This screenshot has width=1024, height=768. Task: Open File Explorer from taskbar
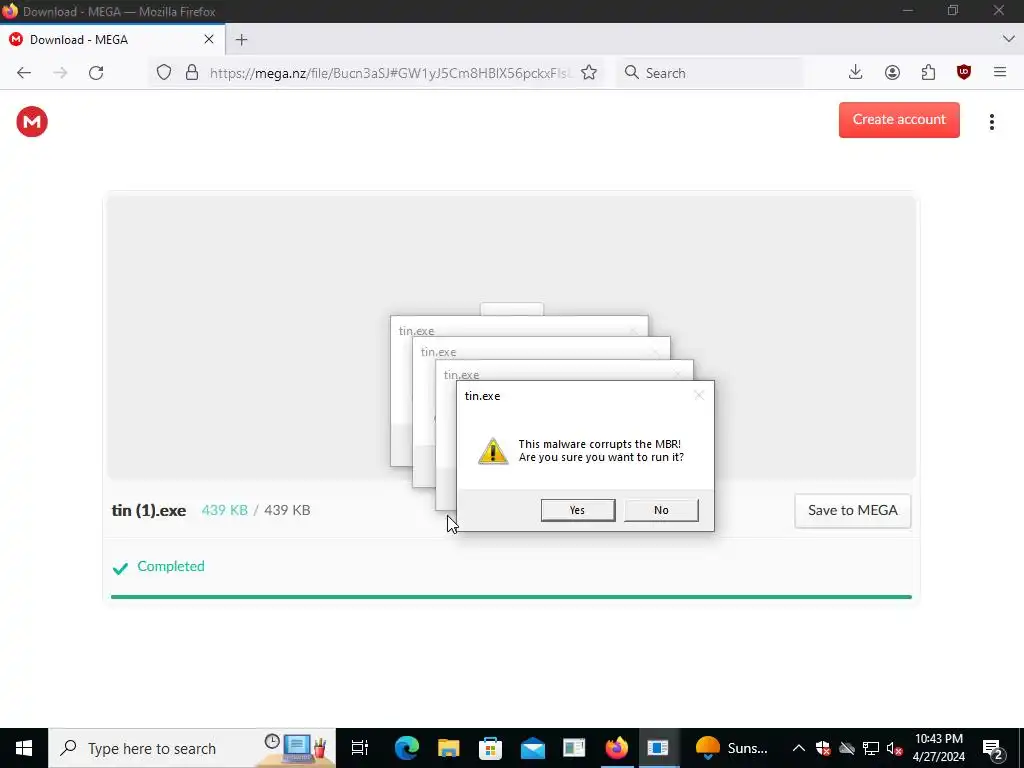pyautogui.click(x=449, y=748)
